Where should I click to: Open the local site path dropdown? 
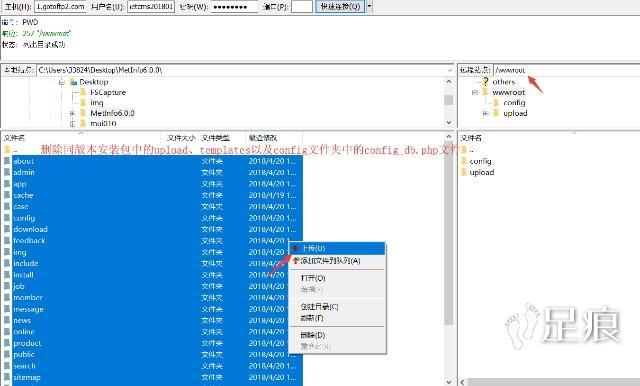[449, 70]
